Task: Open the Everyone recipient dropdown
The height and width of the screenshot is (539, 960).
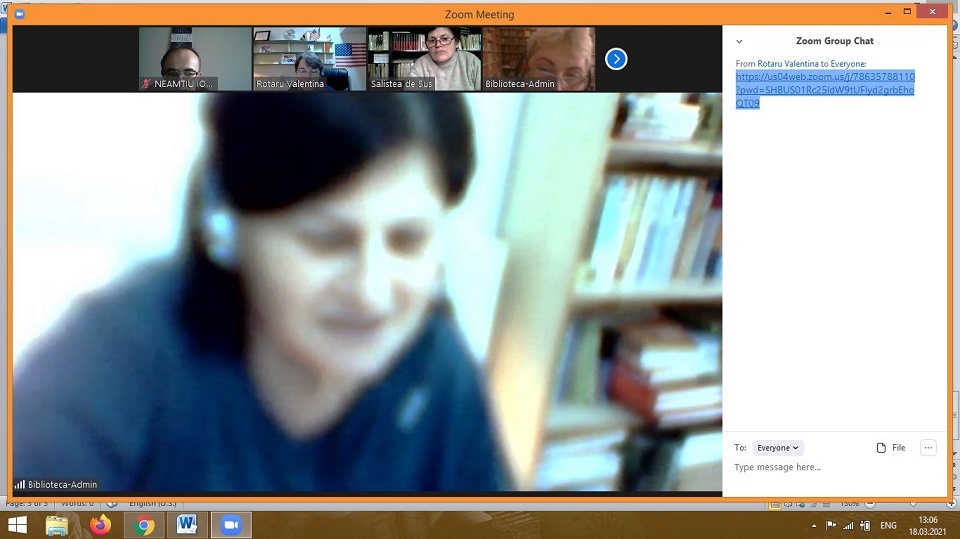Action: coord(778,448)
